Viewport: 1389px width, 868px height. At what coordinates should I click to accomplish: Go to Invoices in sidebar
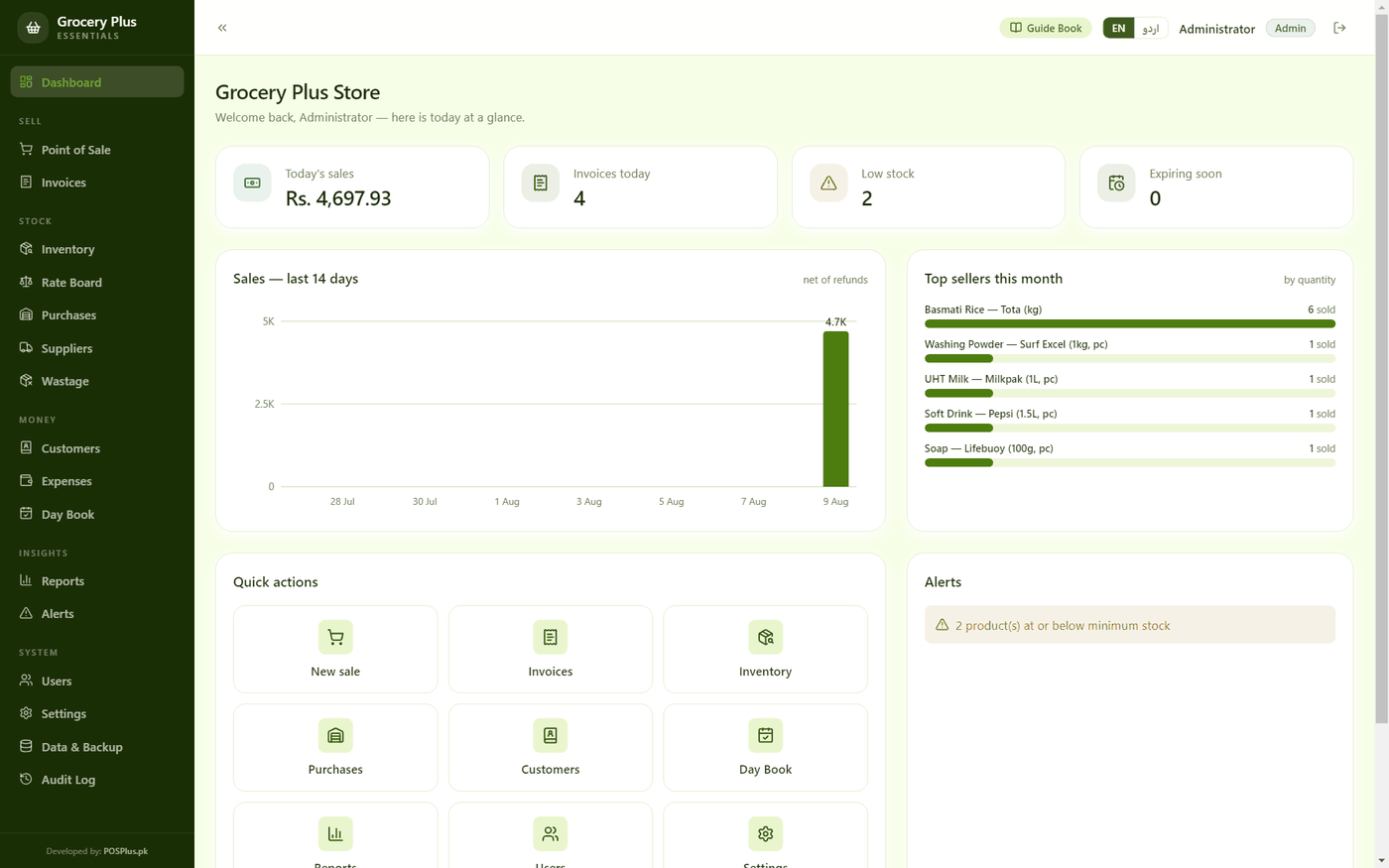(x=97, y=183)
